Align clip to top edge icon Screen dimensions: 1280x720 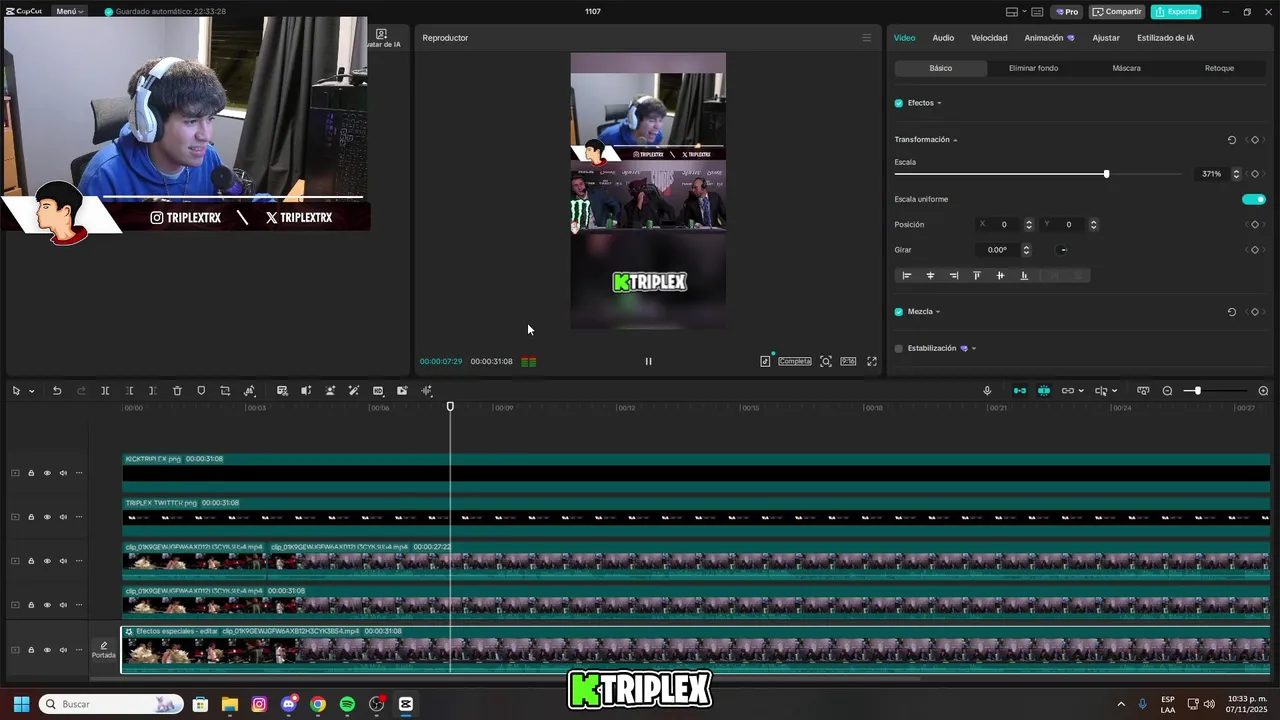977,275
